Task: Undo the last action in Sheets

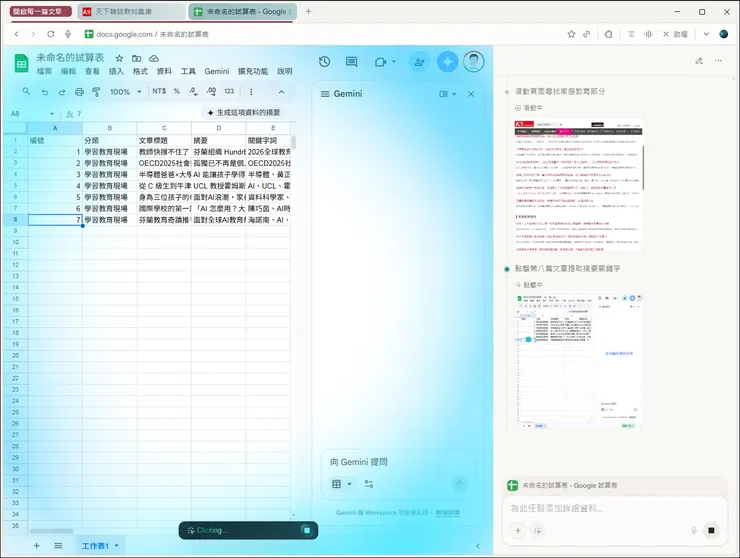Action: coord(45,92)
